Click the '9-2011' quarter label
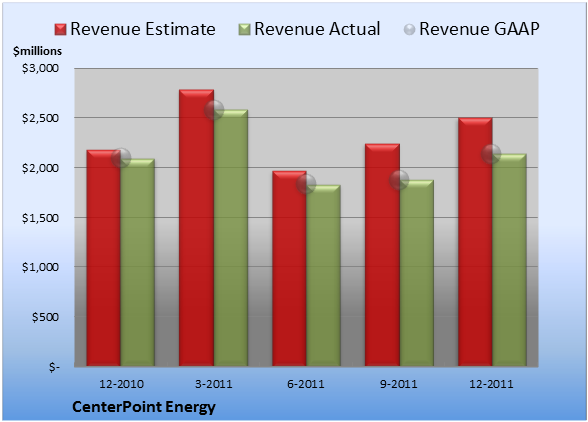 tap(398, 384)
